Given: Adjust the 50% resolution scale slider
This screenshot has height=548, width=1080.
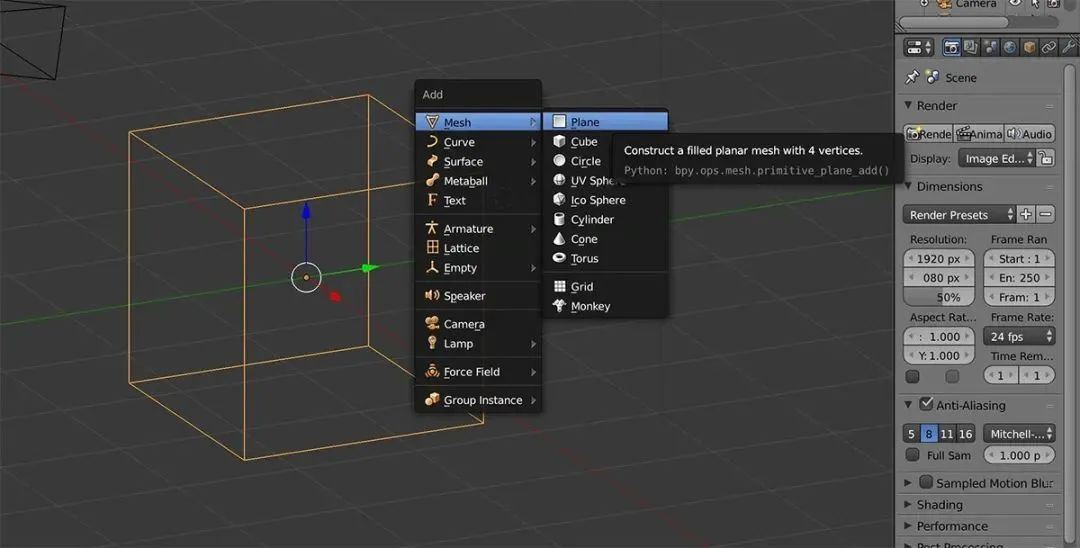Looking at the screenshot, I should pos(939,297).
